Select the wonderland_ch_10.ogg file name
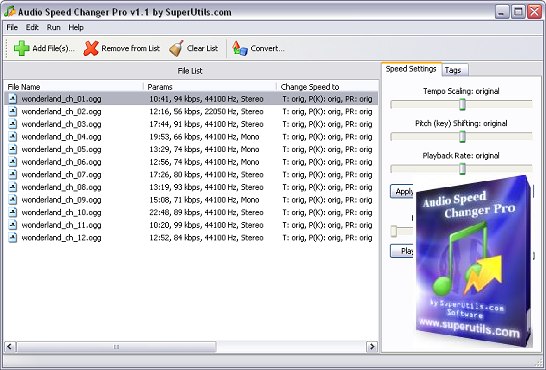Image resolution: width=546 pixels, height=370 pixels. coord(61,212)
